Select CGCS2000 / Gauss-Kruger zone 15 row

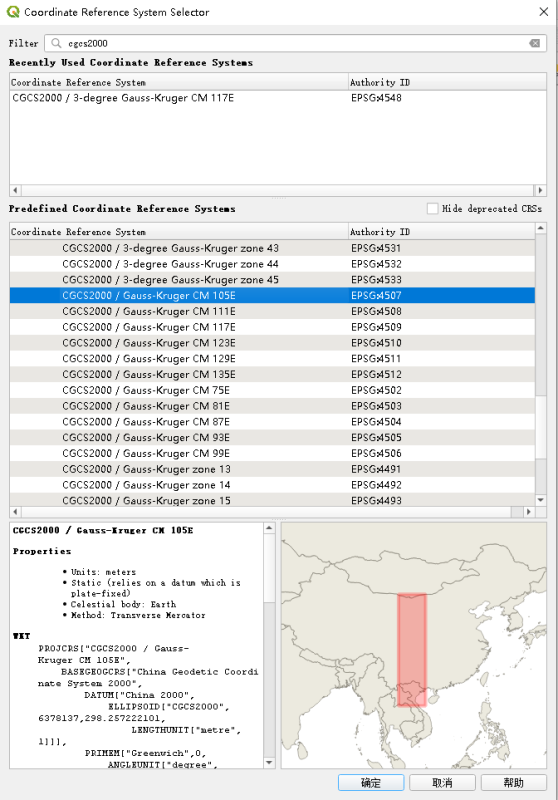point(272,500)
